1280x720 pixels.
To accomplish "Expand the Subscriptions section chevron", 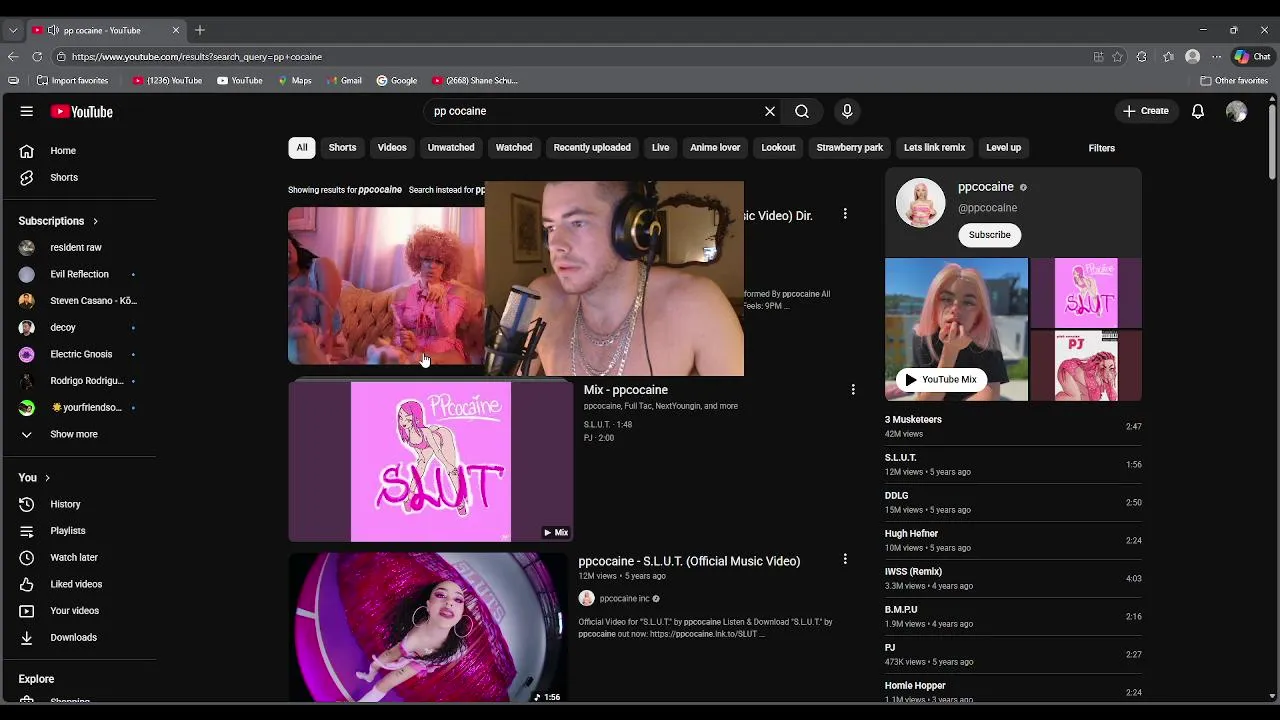I will click(x=95, y=221).
